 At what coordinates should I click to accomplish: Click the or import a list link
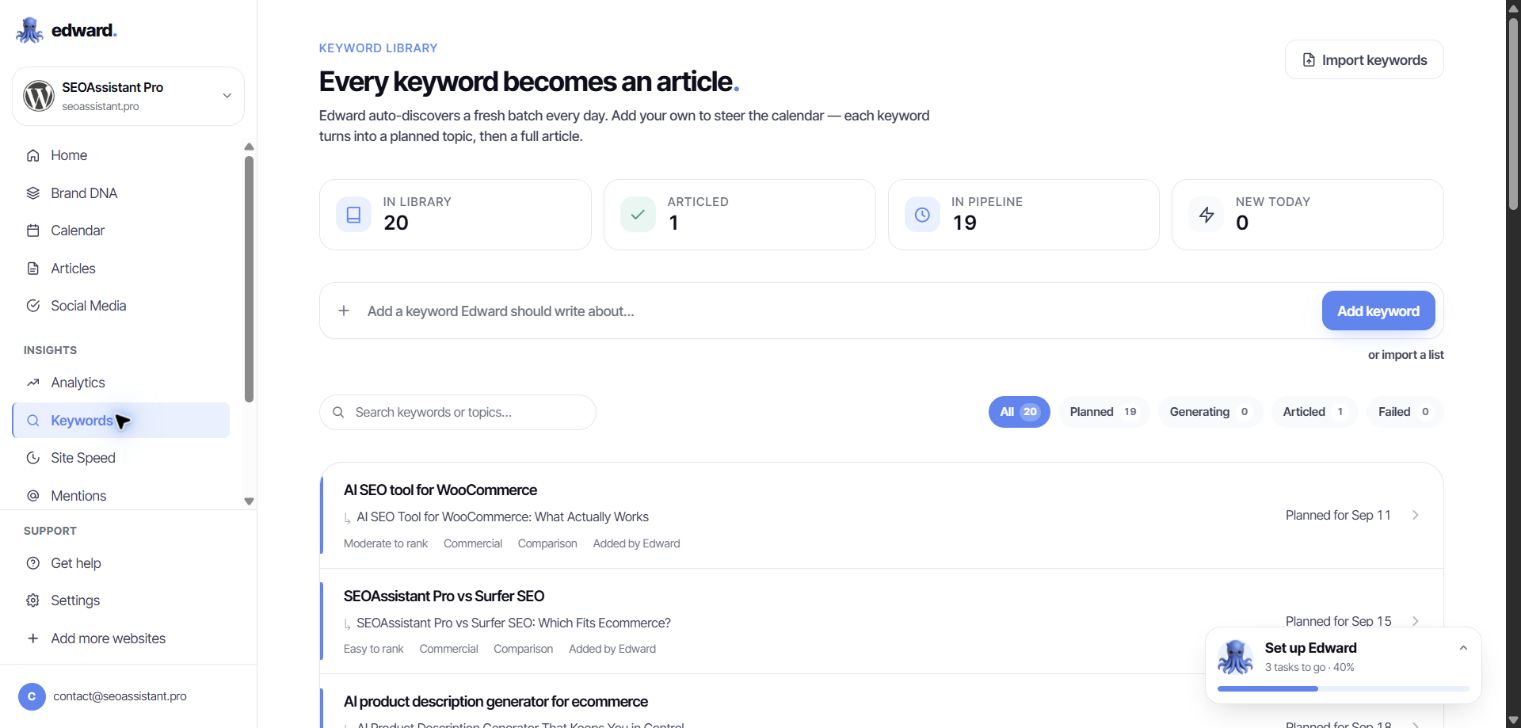[1405, 355]
